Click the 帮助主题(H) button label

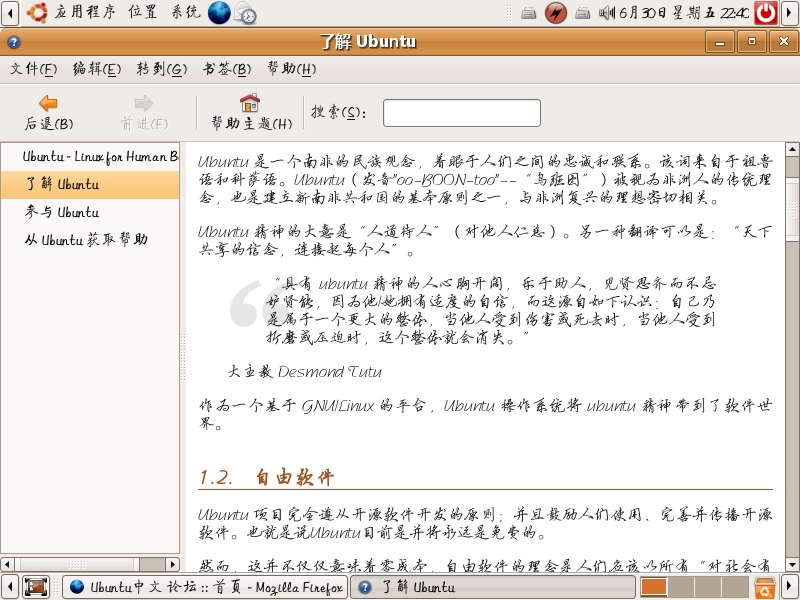[x=252, y=123]
